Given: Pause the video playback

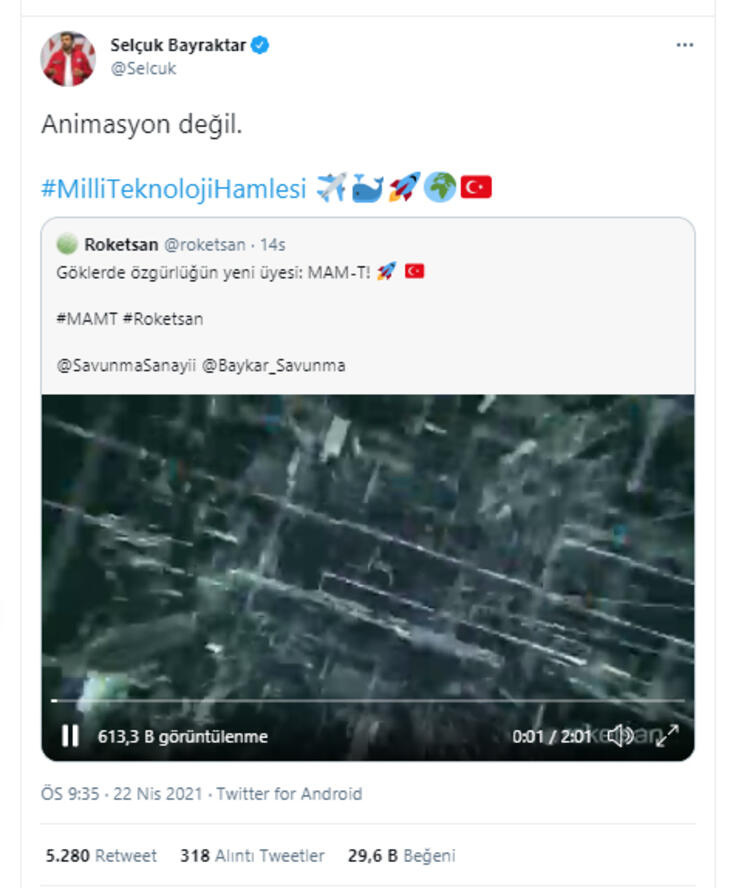Looking at the screenshot, I should 70,736.
